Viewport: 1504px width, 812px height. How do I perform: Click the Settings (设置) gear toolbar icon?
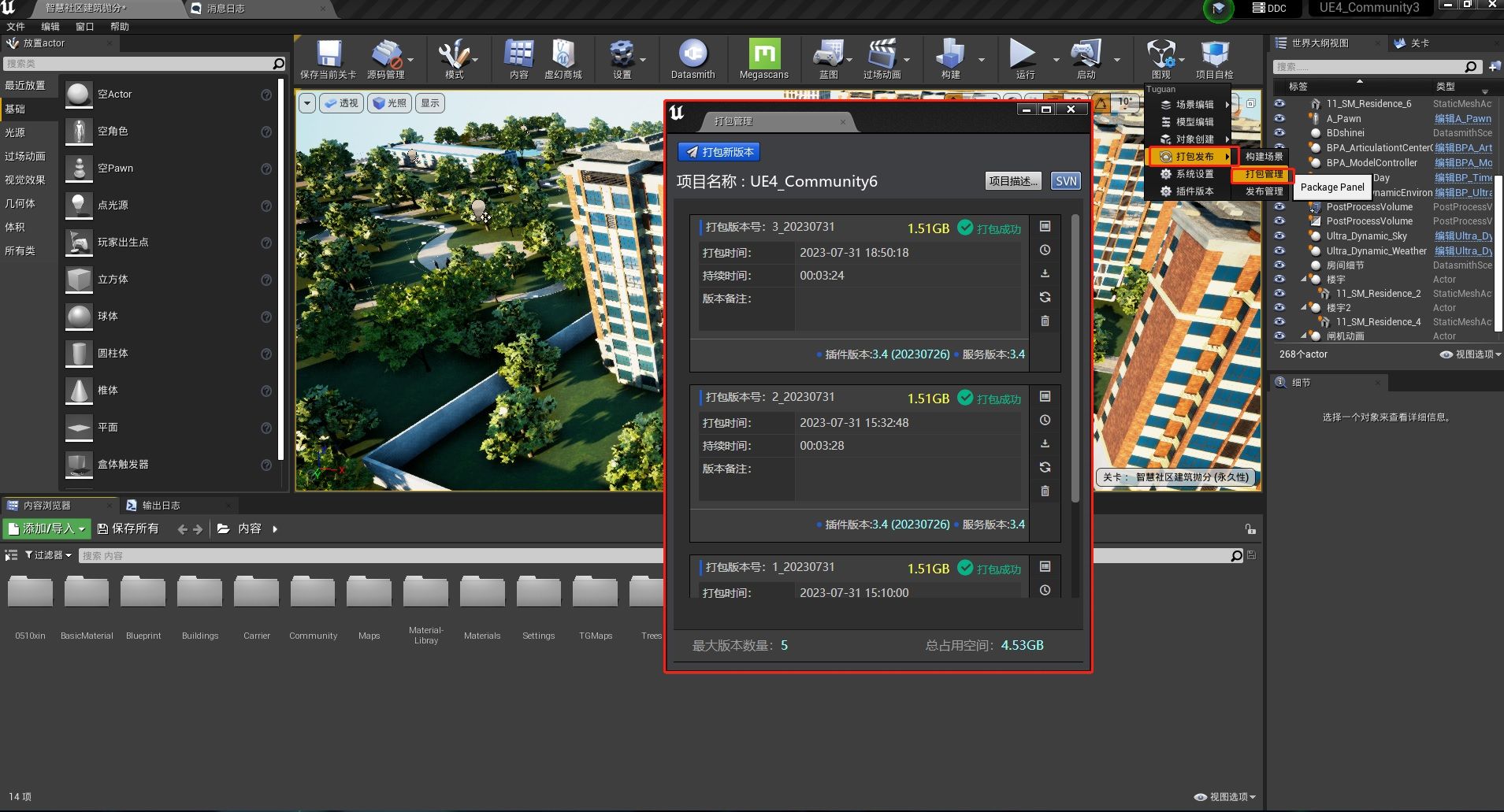point(622,54)
